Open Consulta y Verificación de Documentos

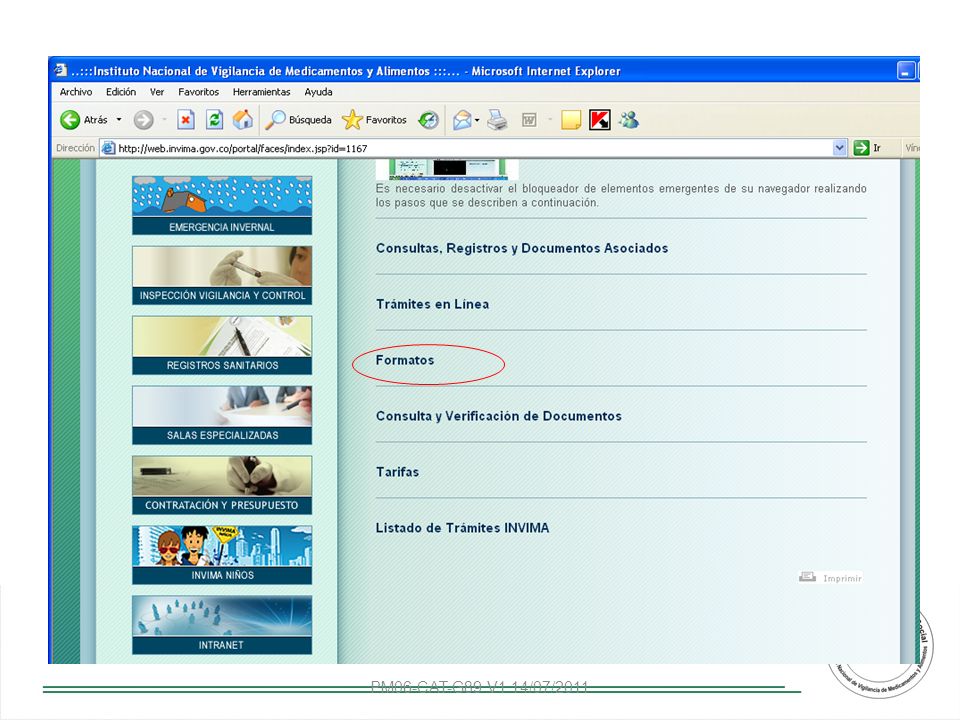coord(498,416)
